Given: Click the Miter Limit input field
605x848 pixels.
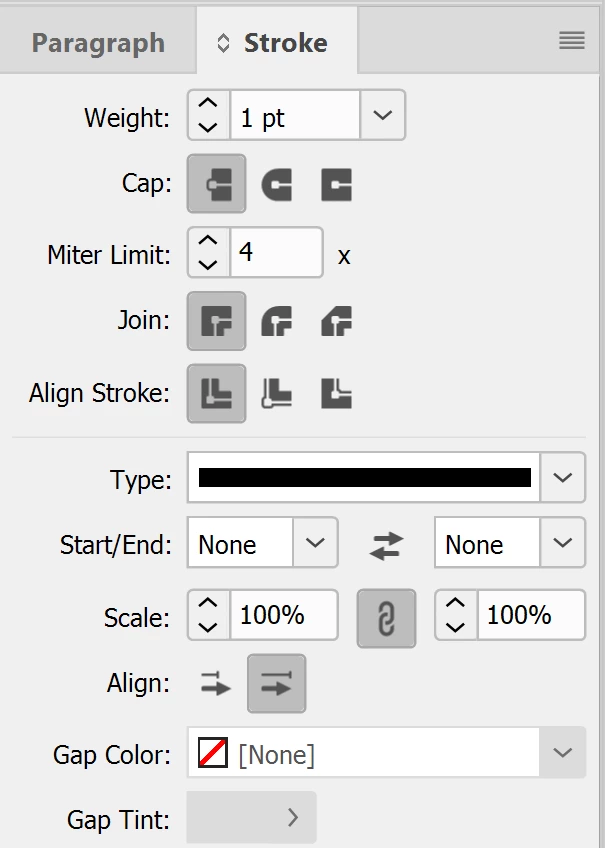Looking at the screenshot, I should pos(276,252).
